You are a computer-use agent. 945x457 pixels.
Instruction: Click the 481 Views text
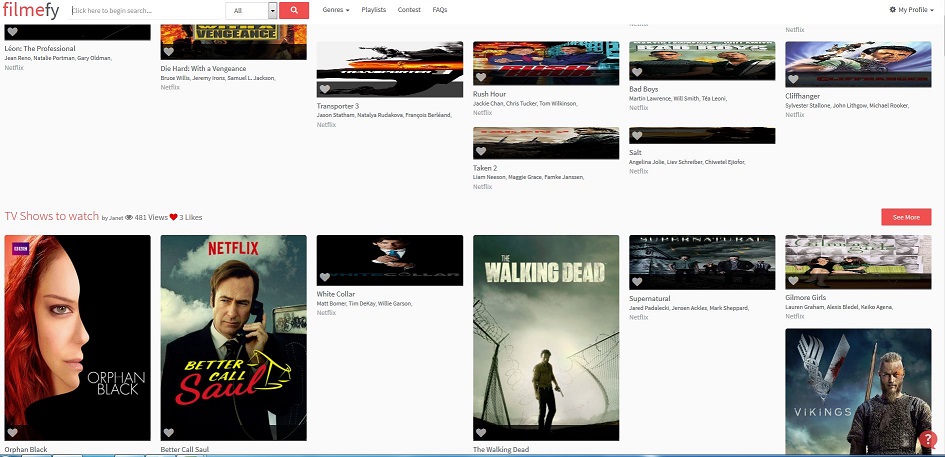tap(151, 217)
